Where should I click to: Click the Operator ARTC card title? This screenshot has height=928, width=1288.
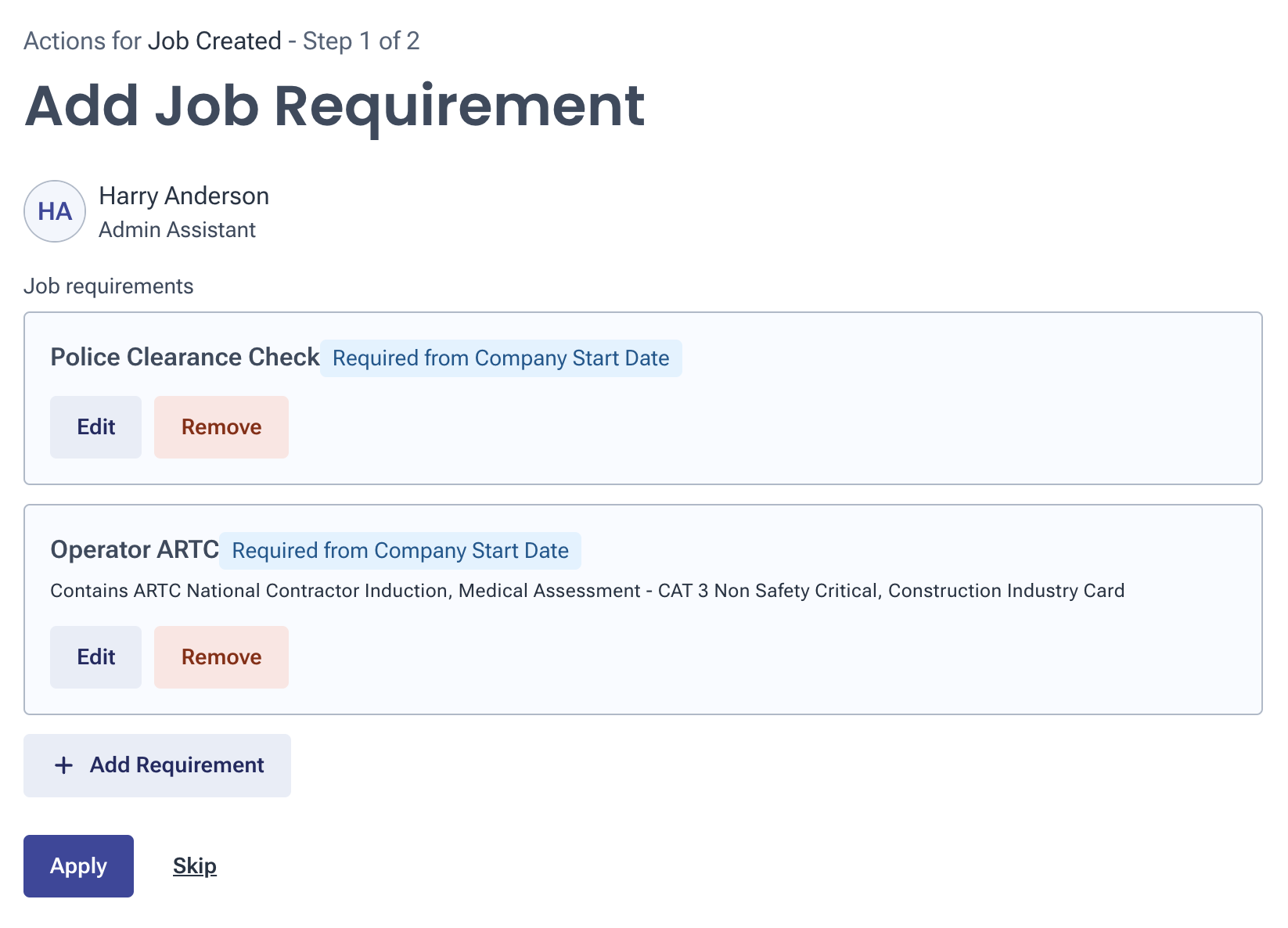135,549
